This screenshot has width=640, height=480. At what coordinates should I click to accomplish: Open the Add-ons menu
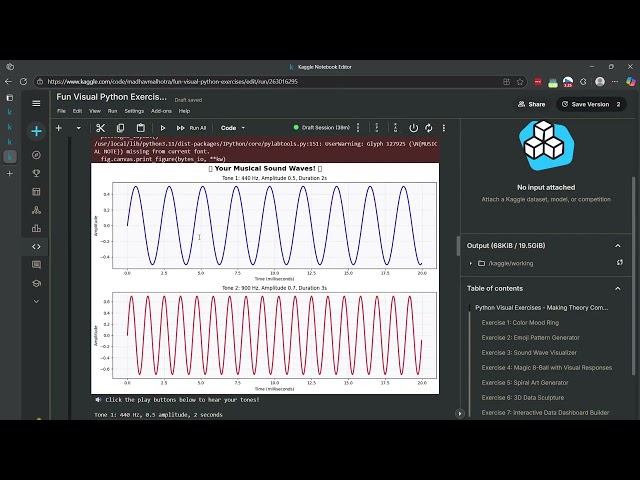coord(161,111)
